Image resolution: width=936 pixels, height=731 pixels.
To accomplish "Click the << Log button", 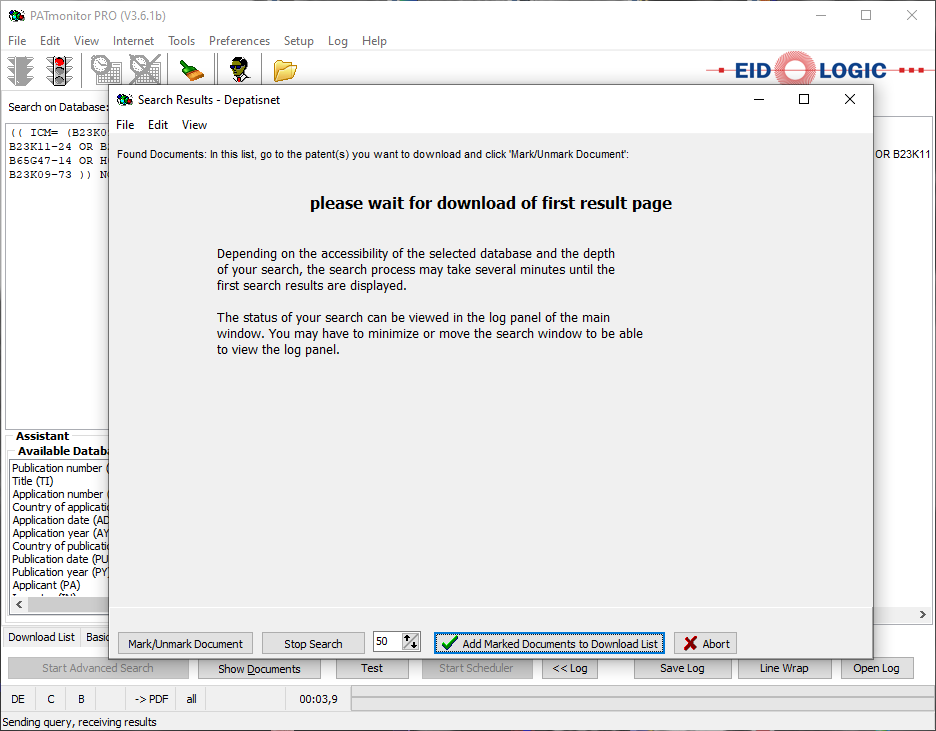I will 569,668.
